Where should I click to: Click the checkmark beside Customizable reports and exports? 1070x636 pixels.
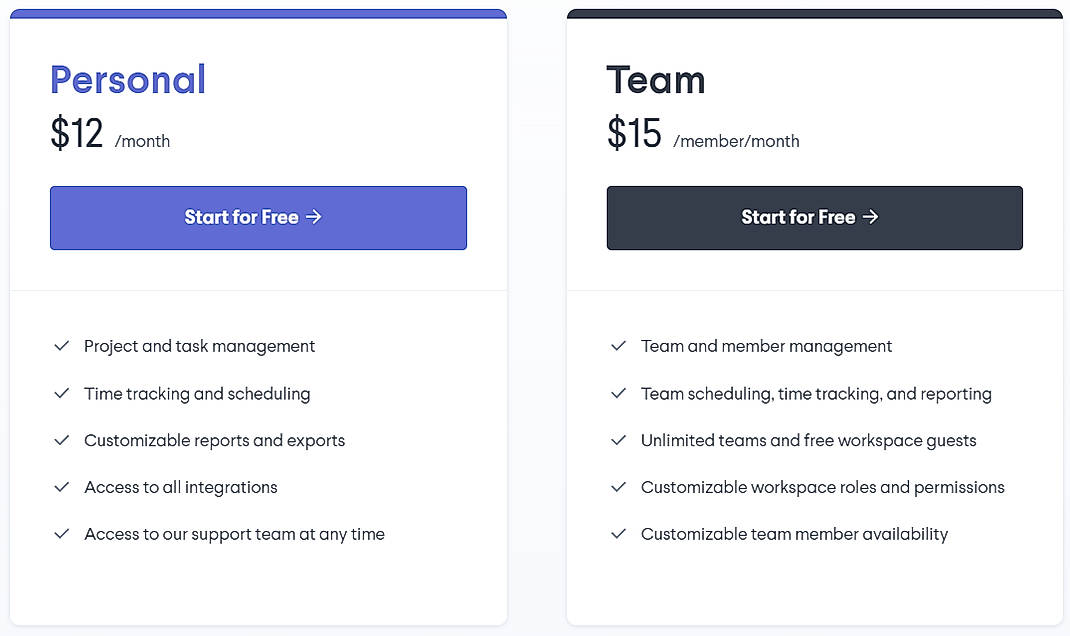[x=62, y=440]
